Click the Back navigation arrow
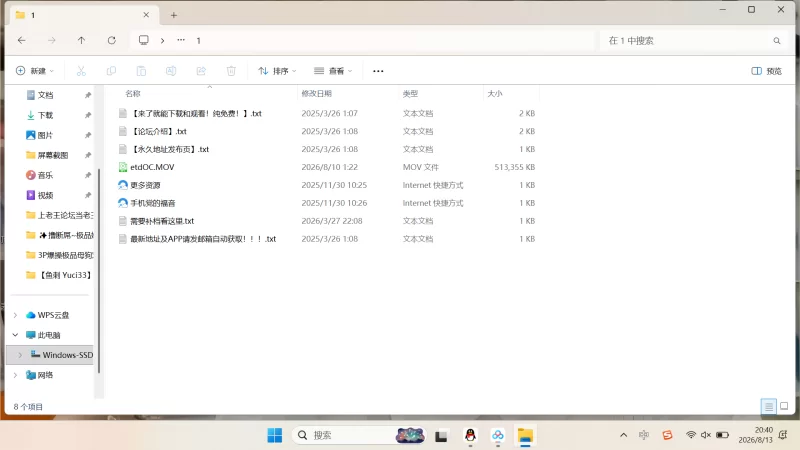 point(21,40)
